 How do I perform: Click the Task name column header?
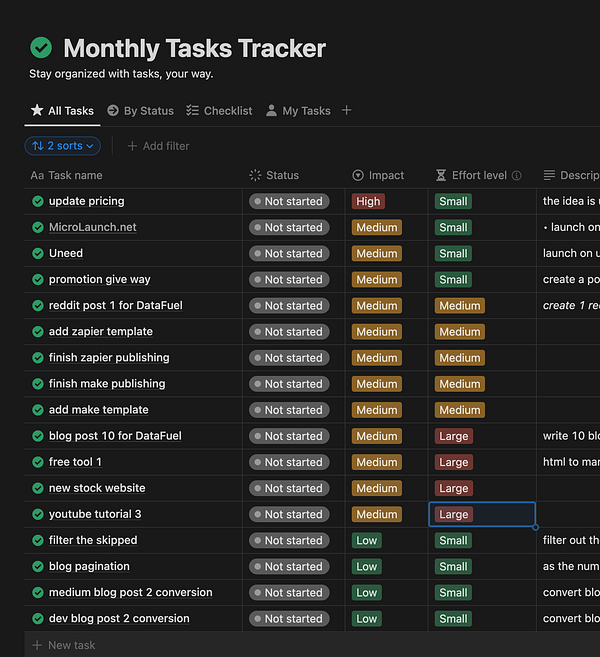75,175
